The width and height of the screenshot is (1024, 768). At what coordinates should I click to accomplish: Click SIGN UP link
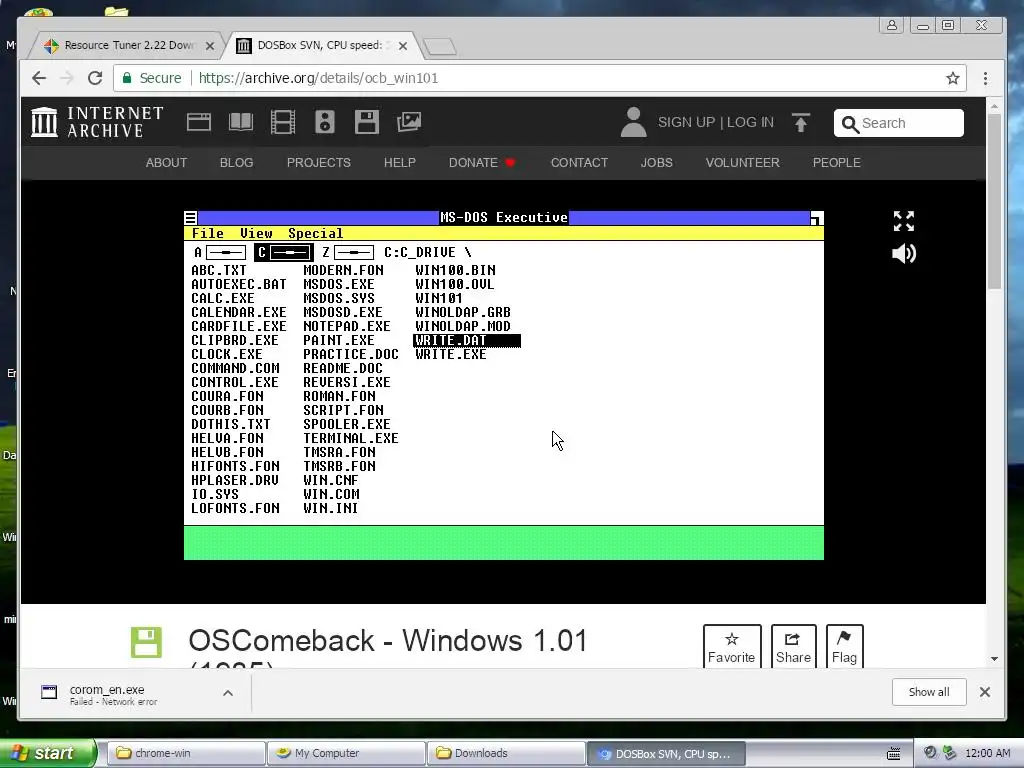[686, 122]
